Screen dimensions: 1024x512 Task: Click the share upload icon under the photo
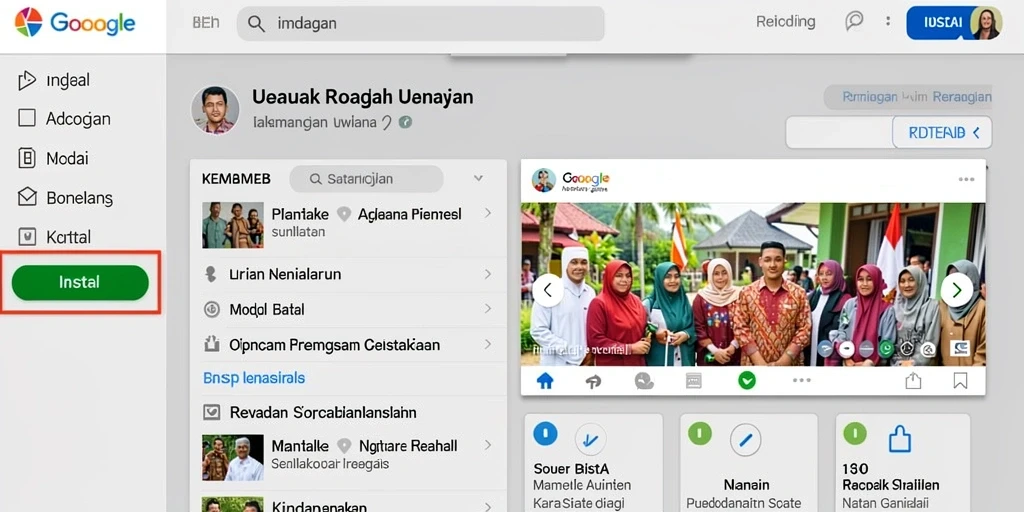913,381
